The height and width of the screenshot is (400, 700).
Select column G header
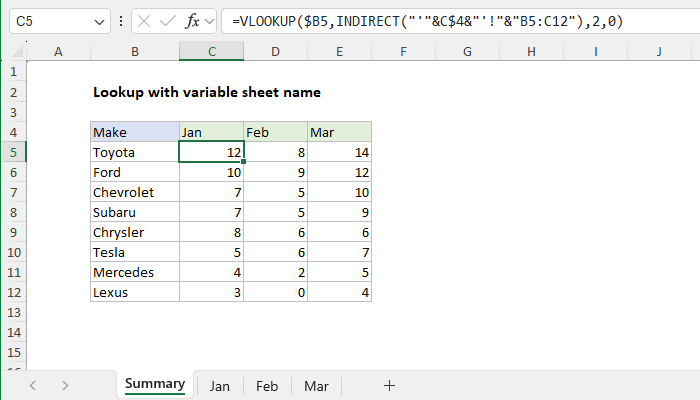click(x=467, y=51)
